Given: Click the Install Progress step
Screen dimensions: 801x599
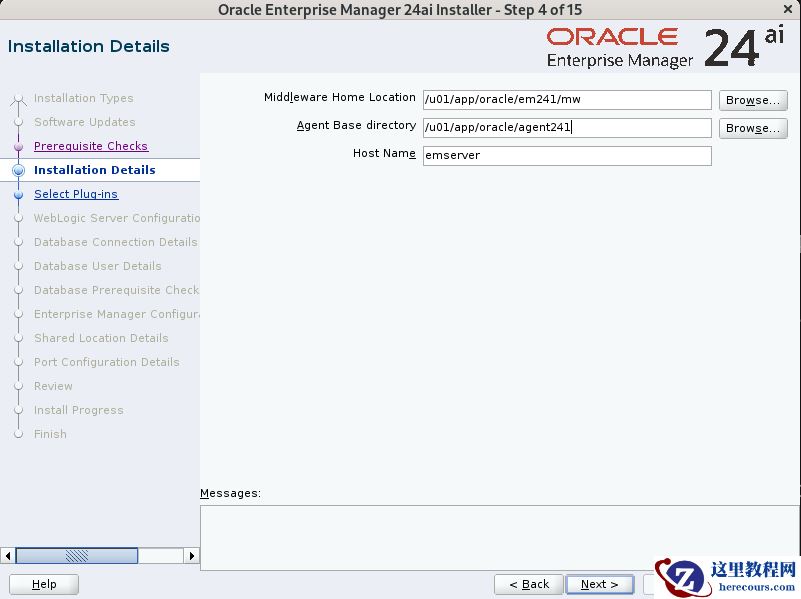Looking at the screenshot, I should [79, 410].
